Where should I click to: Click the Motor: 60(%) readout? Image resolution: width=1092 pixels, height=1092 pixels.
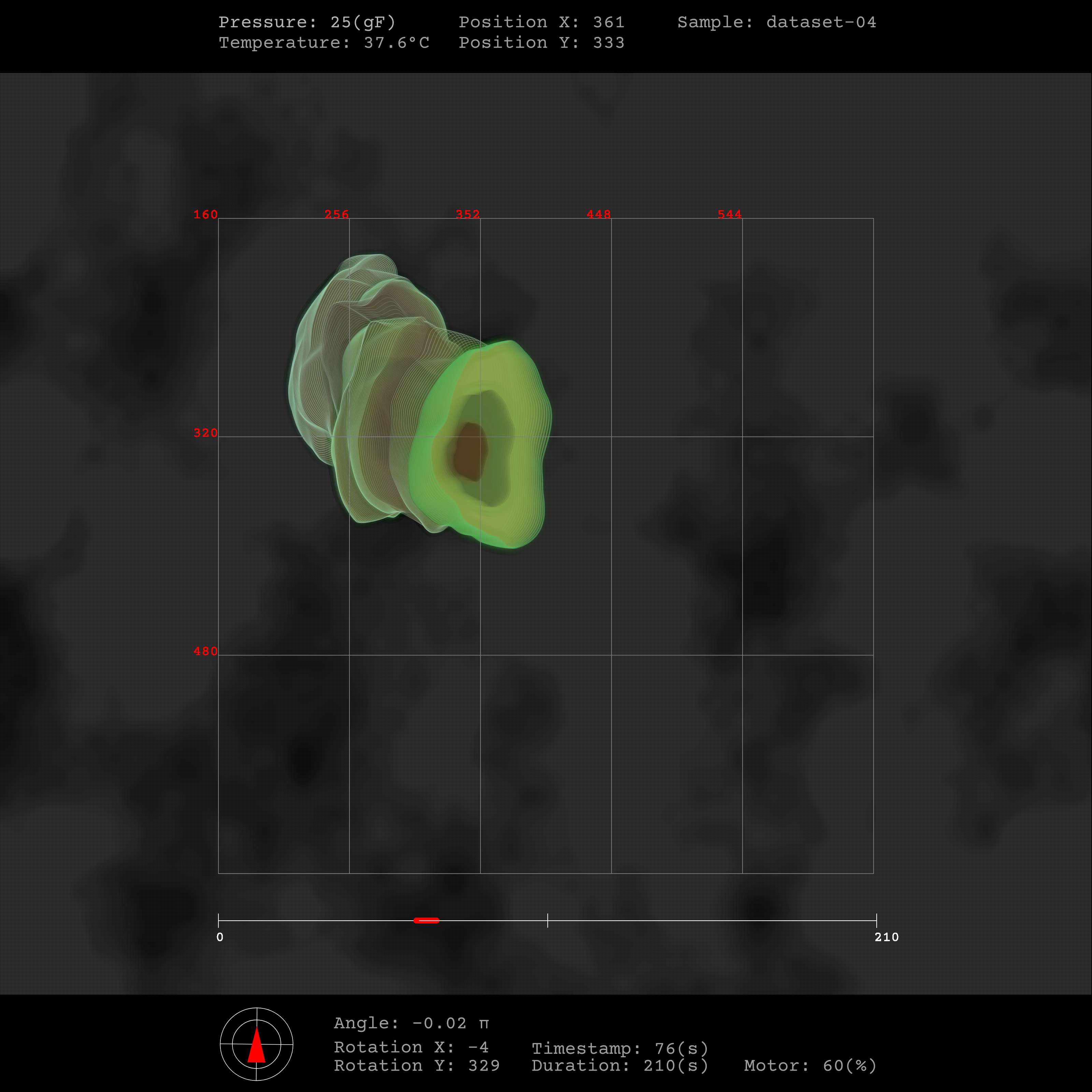(810, 1065)
